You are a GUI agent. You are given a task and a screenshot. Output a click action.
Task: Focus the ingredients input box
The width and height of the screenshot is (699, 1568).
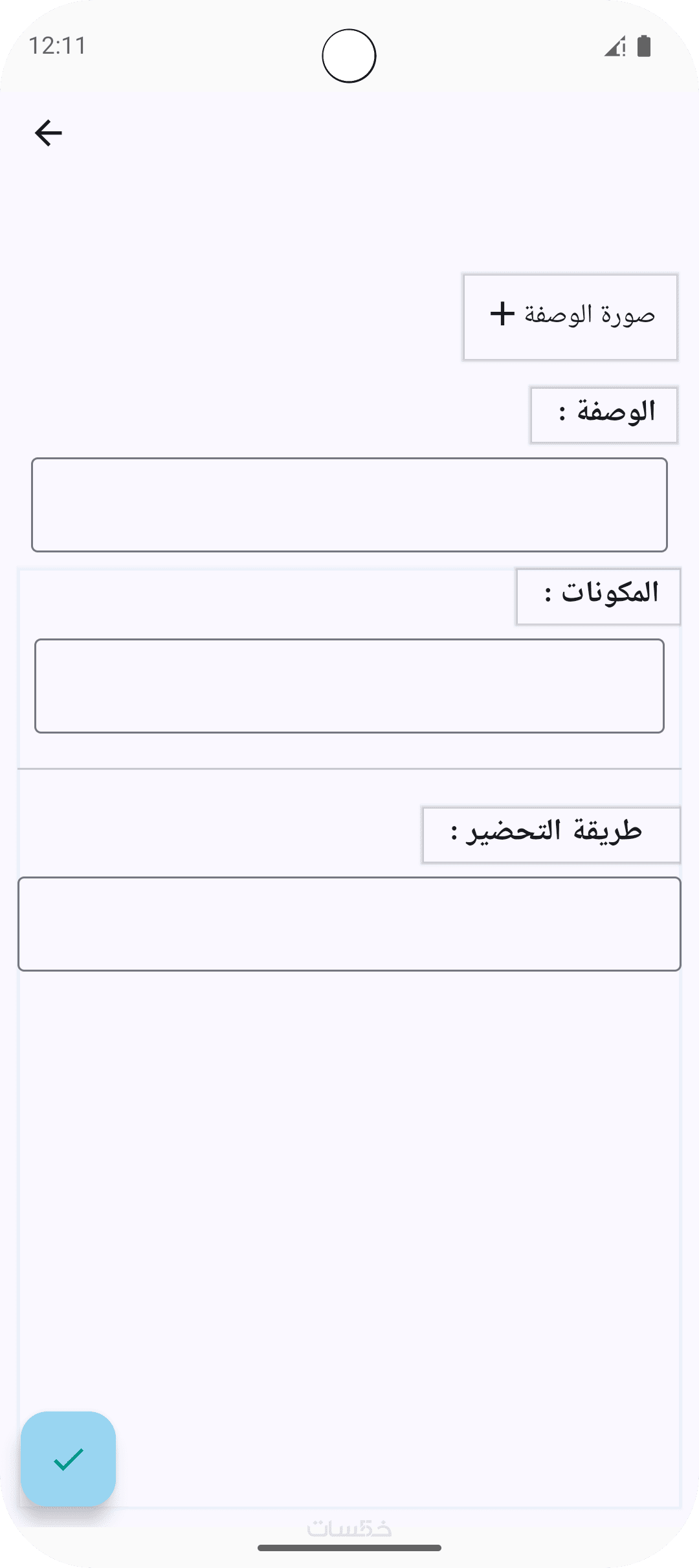[x=349, y=686]
